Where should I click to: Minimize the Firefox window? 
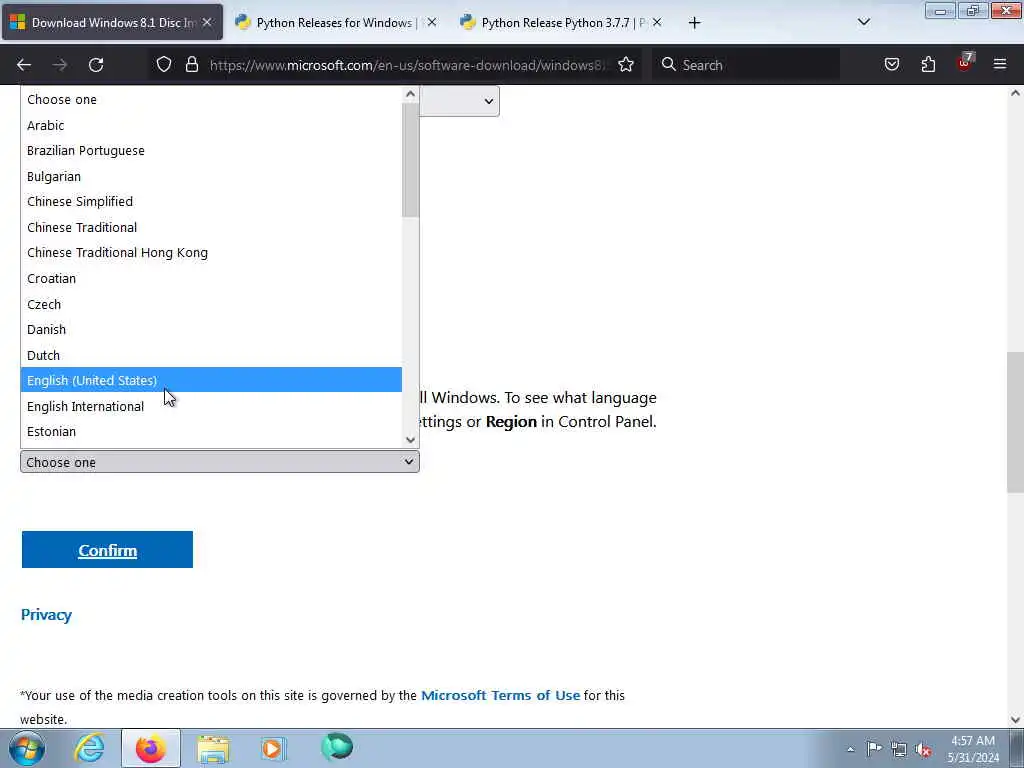coord(940,10)
